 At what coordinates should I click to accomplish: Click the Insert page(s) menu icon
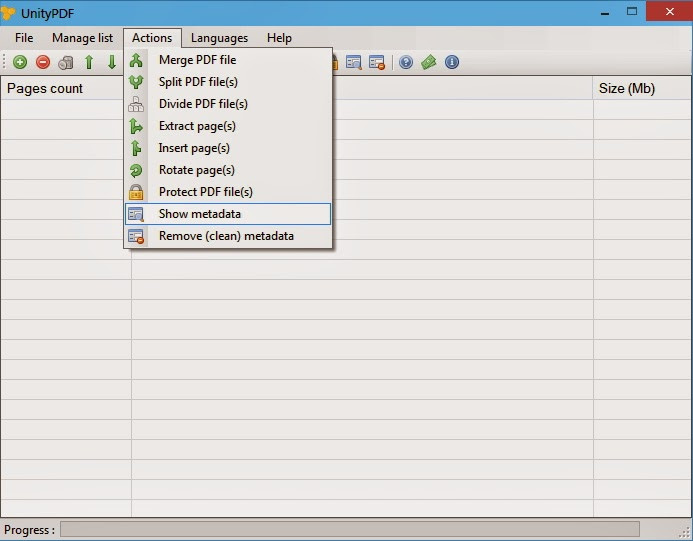coord(136,148)
